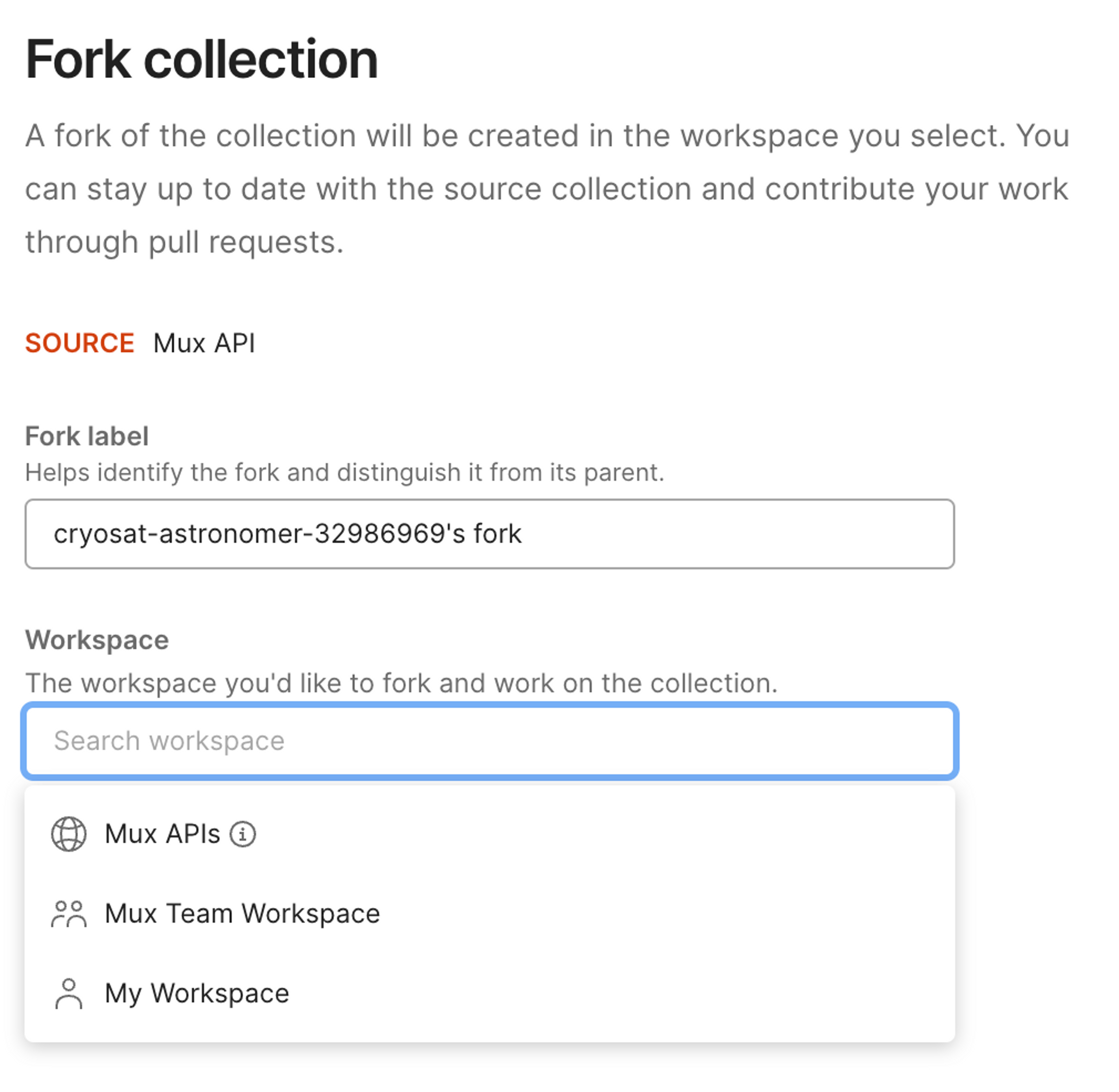Click the Mux API source collection name
The width and height of the screenshot is (1119, 1092).
[x=204, y=343]
